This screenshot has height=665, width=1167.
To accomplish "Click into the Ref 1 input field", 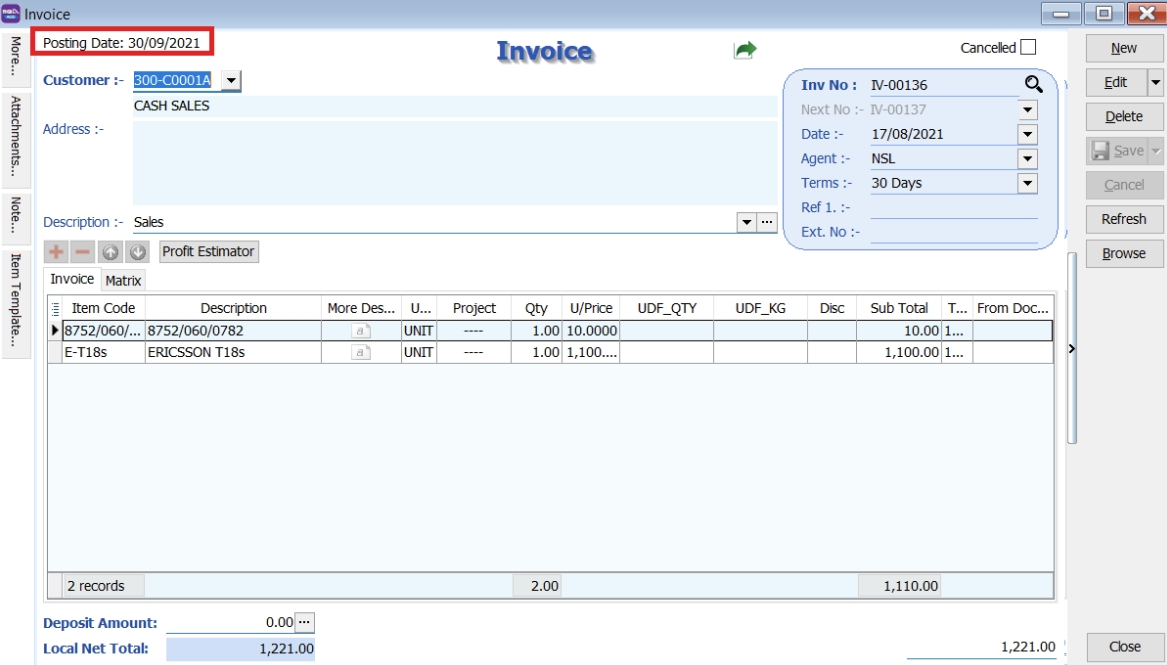I will (953, 208).
